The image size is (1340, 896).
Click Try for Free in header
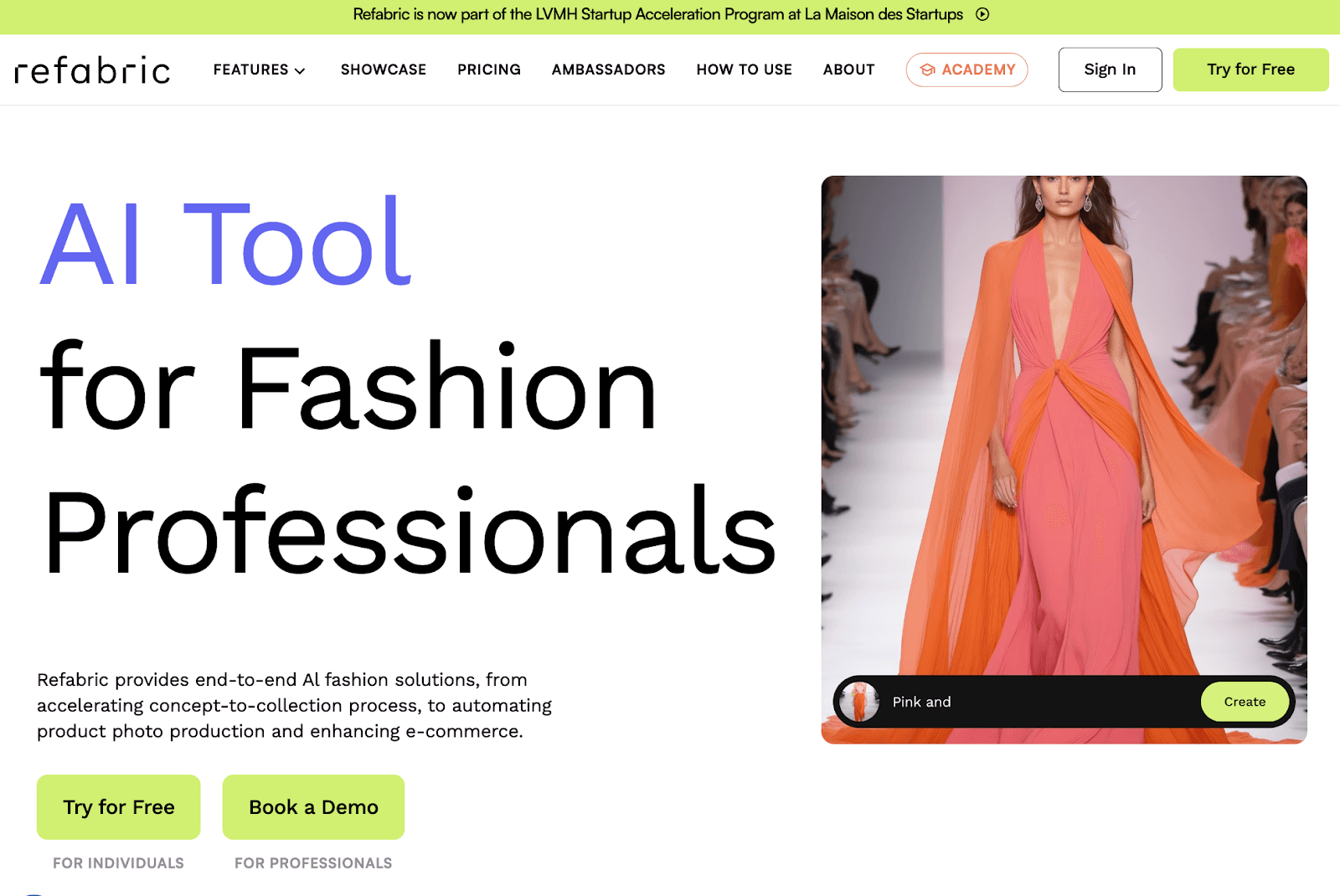[x=1251, y=70]
